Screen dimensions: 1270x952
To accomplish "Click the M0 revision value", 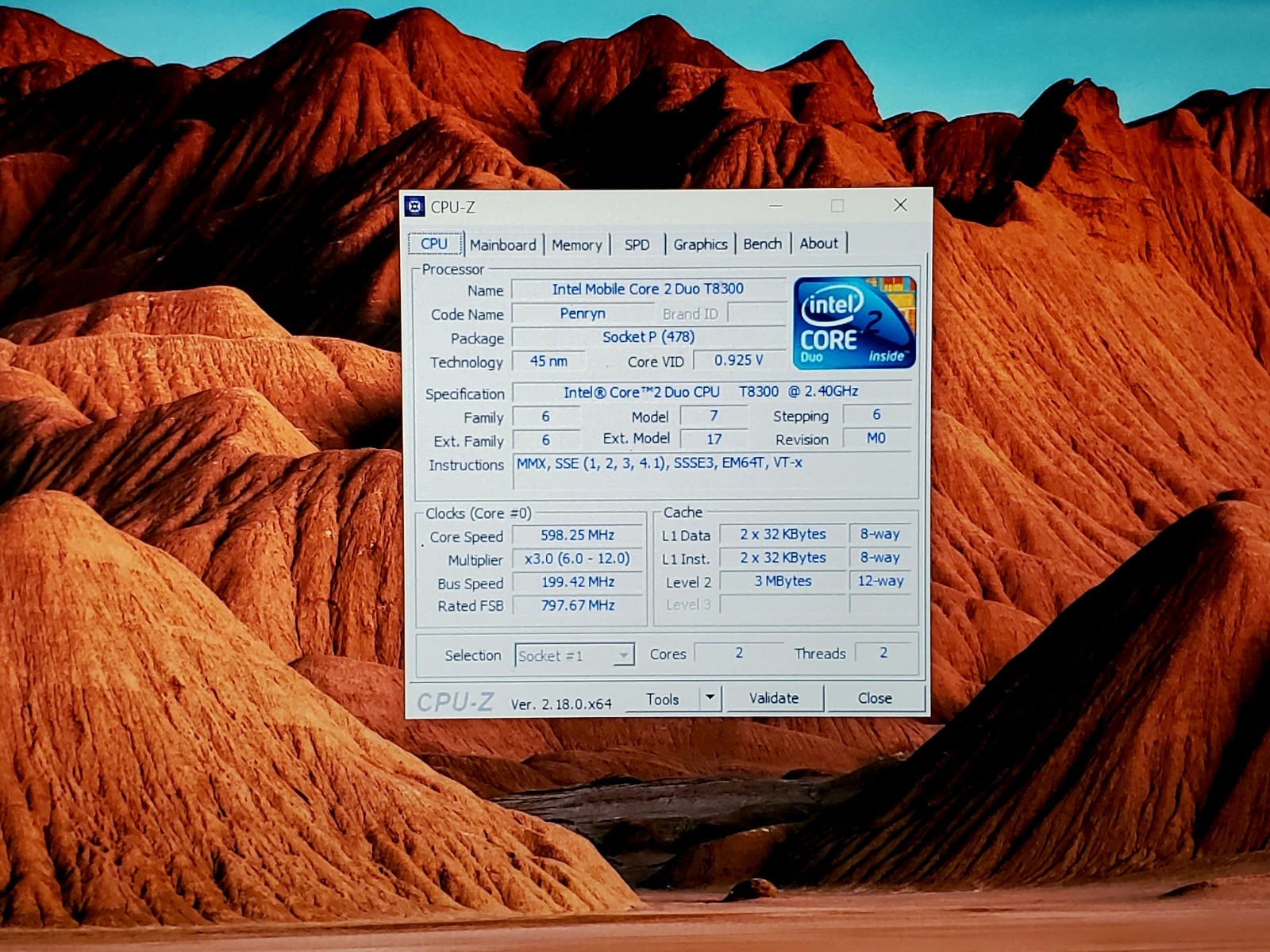I will (x=876, y=438).
